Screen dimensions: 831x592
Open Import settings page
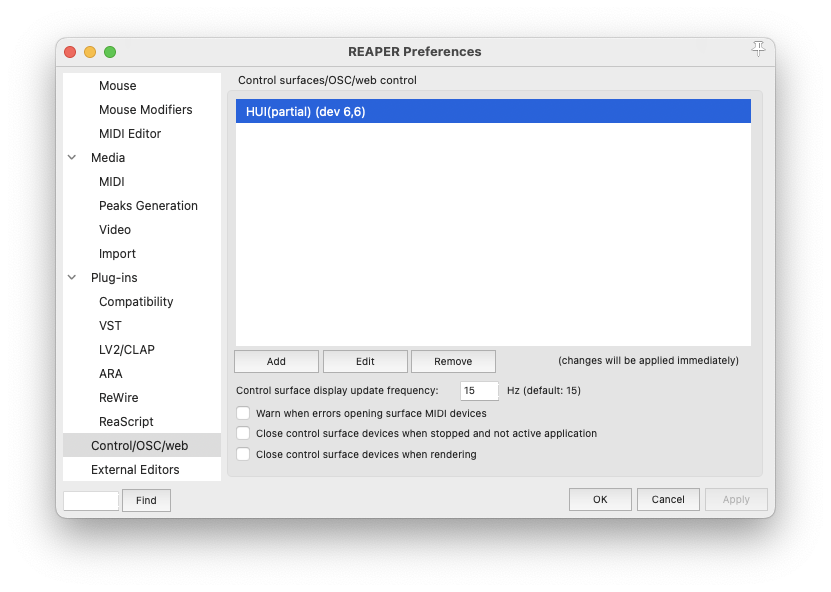(x=117, y=253)
